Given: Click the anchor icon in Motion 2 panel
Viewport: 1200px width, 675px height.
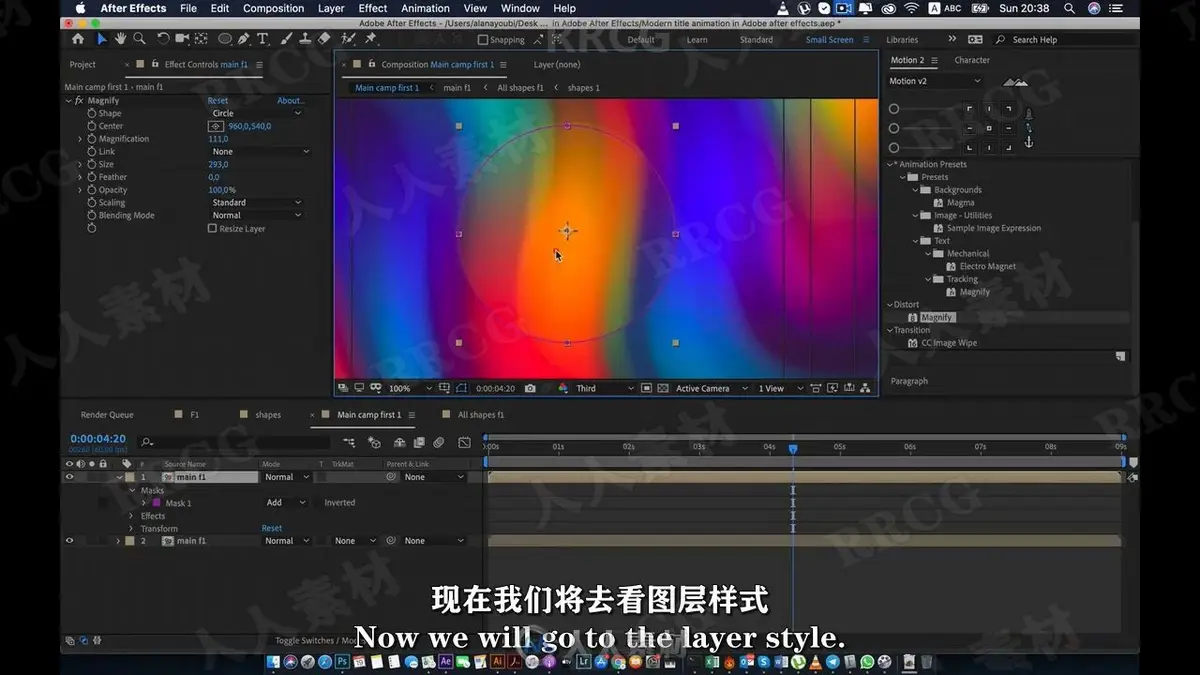Looking at the screenshot, I should click(x=1029, y=143).
